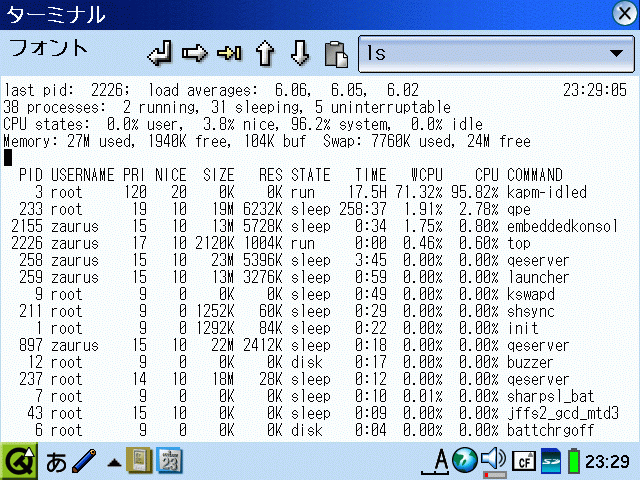Click PID 2155 in process list
This screenshot has height=480, width=640.
point(27,226)
